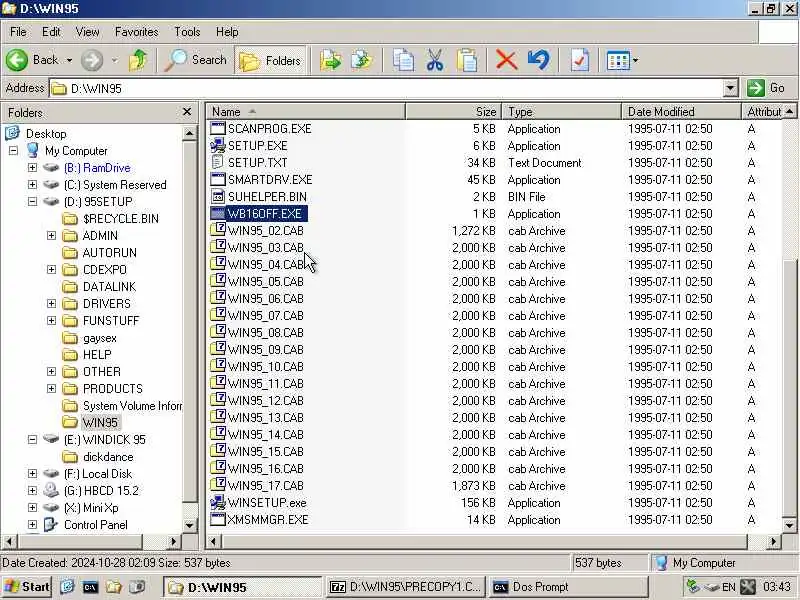The image size is (800, 600).
Task: Click the address field showing D:\WIN95
Action: pyautogui.click(x=387, y=88)
